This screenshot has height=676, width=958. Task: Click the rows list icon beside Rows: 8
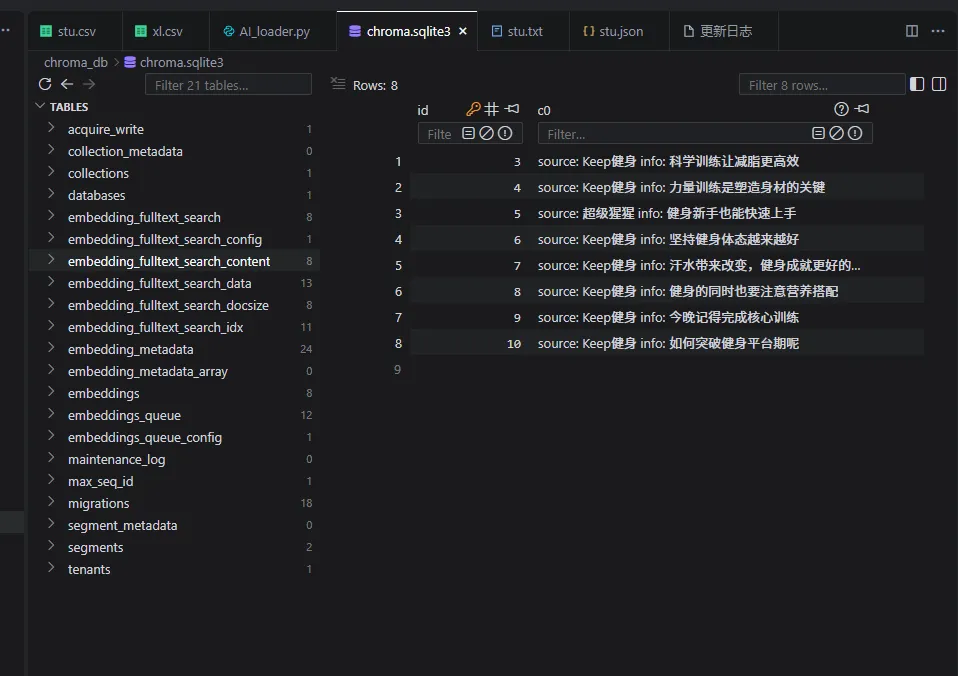coord(338,85)
